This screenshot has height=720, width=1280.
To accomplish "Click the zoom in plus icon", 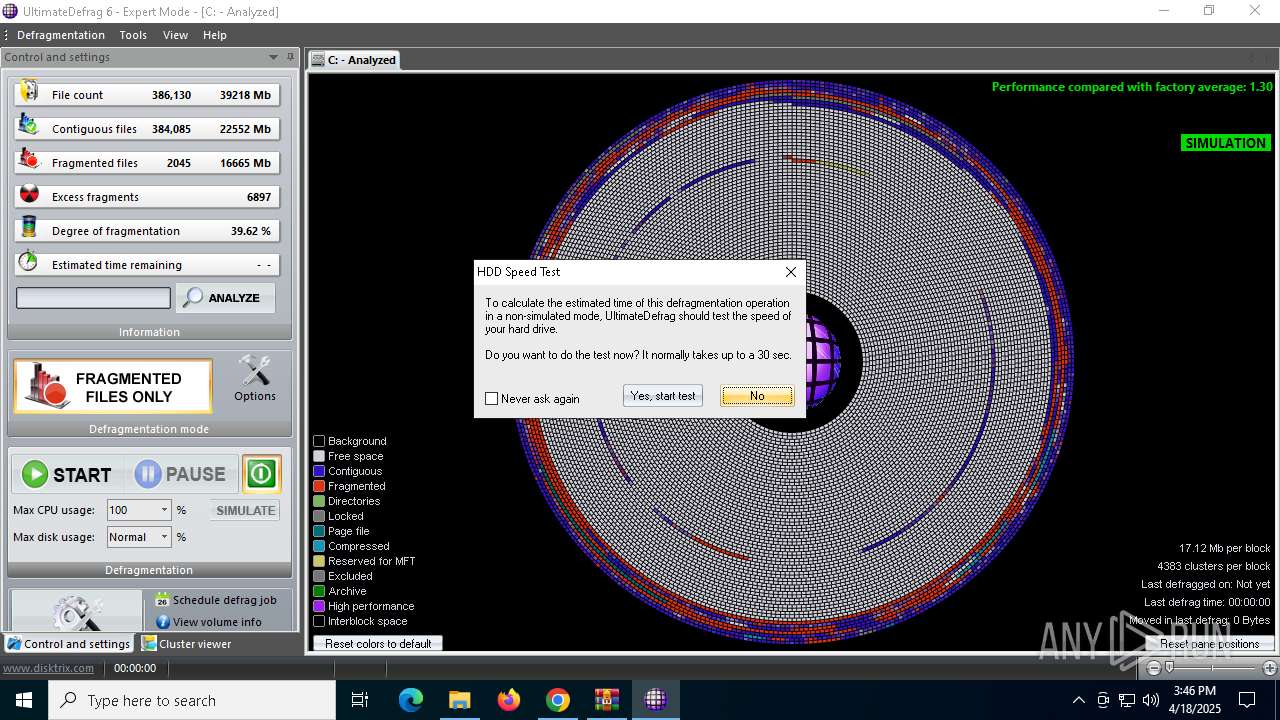I will [x=1269, y=668].
